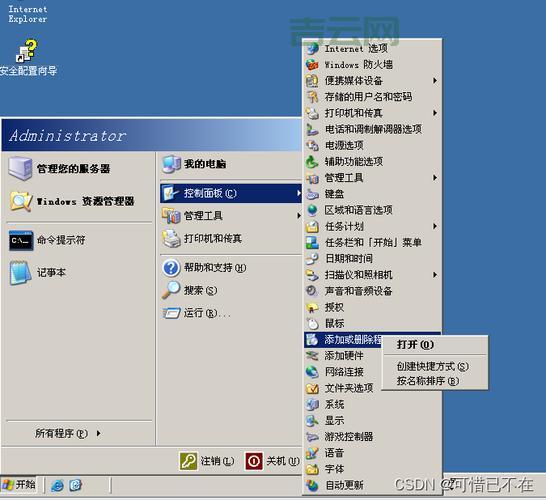Open 自动更新 icon

pos(312,485)
